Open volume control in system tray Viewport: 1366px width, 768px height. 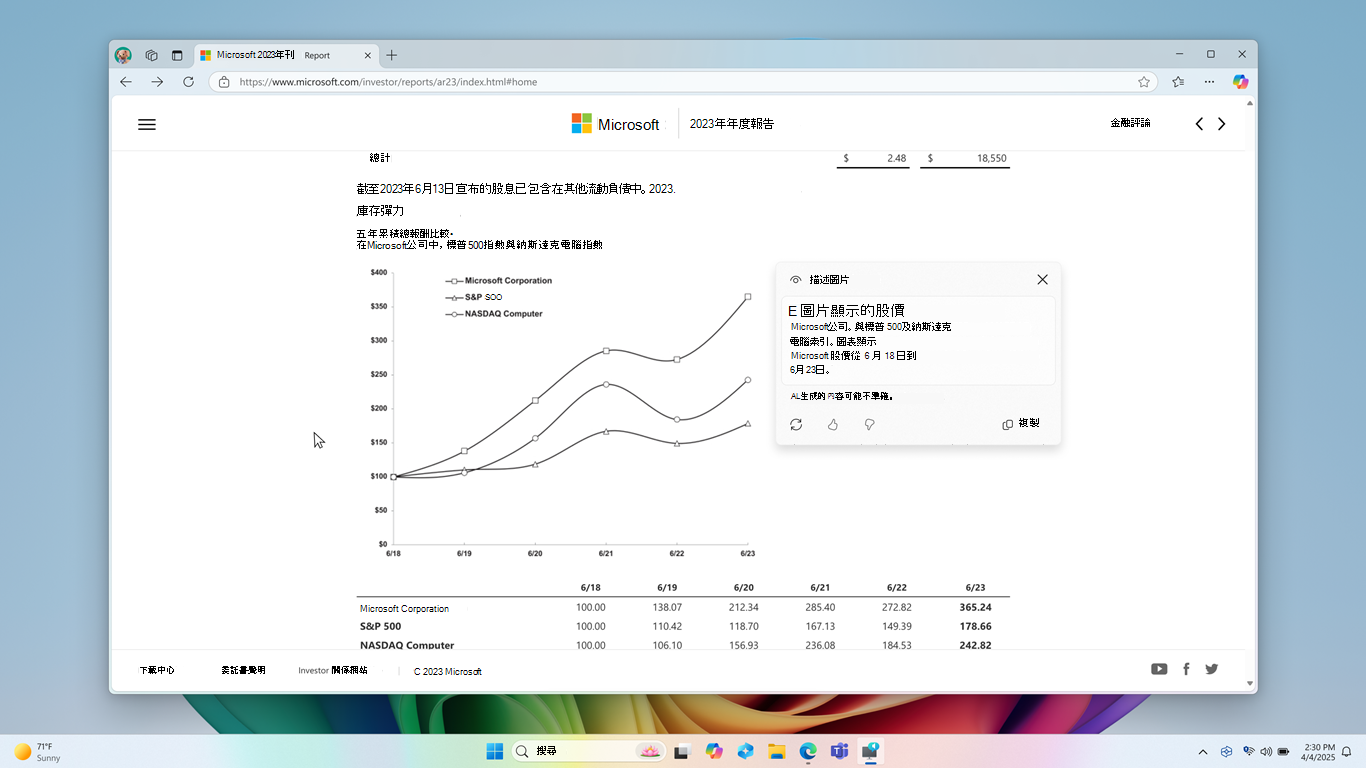pos(1266,751)
